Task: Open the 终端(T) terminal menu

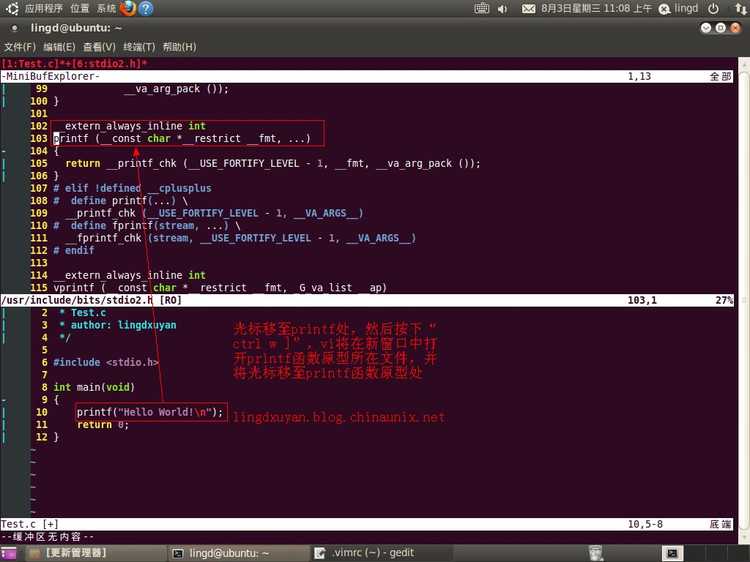Action: click(139, 47)
